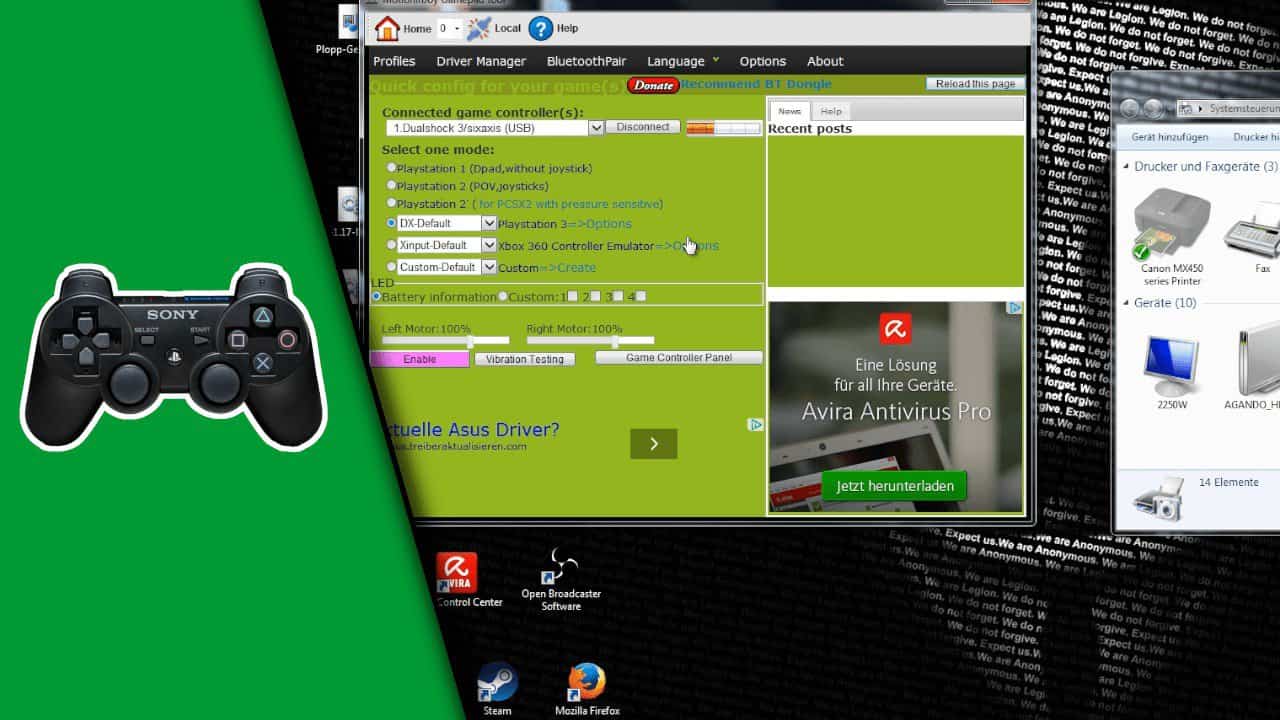Click Gerät hinzufügen in devices window
The height and width of the screenshot is (720, 1280).
1170,137
